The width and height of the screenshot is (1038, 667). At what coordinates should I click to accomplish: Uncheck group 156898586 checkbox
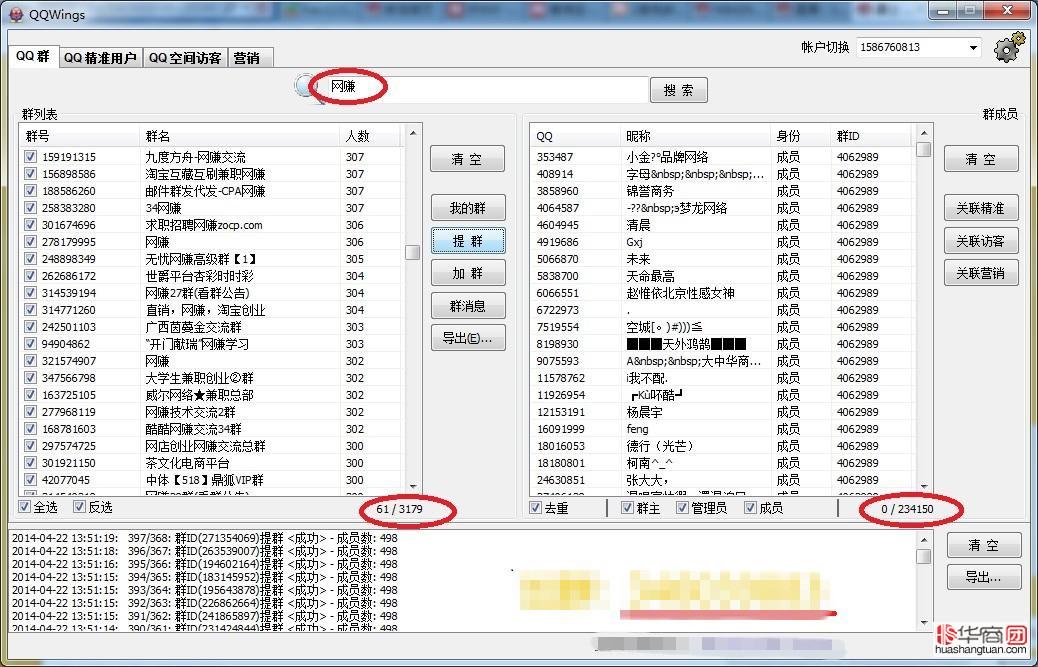click(x=30, y=174)
